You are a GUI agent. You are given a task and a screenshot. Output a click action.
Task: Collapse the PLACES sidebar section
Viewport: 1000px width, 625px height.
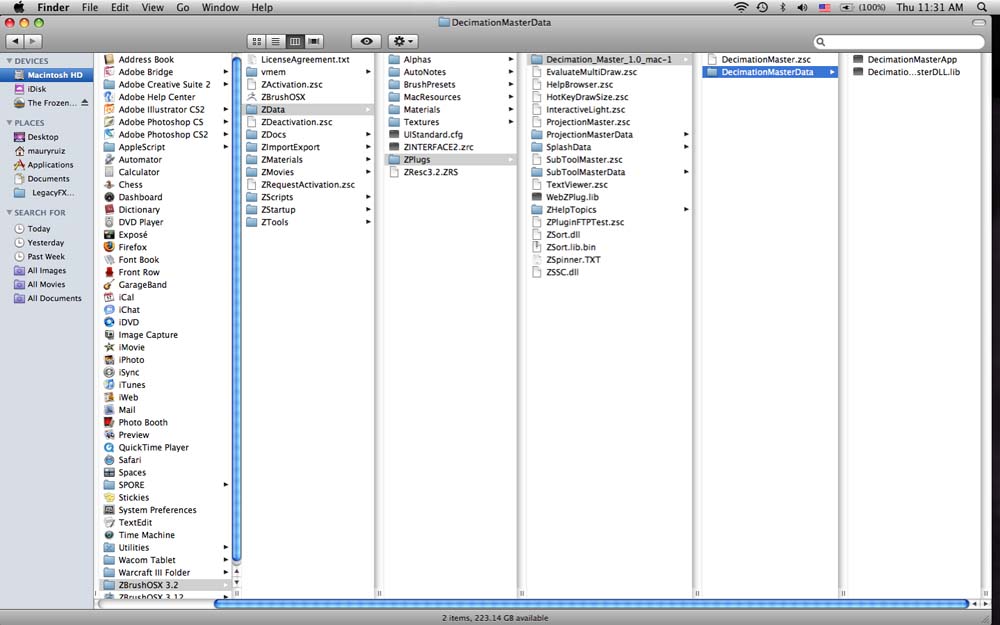click(9, 122)
